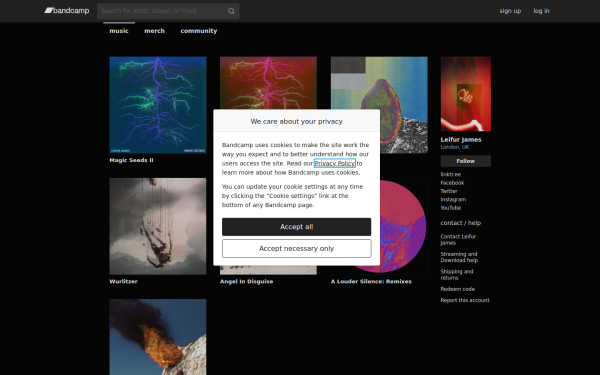Open the A Louder Silence: Remixes cover
Viewport: 600px width, 375px height.
click(x=403, y=226)
